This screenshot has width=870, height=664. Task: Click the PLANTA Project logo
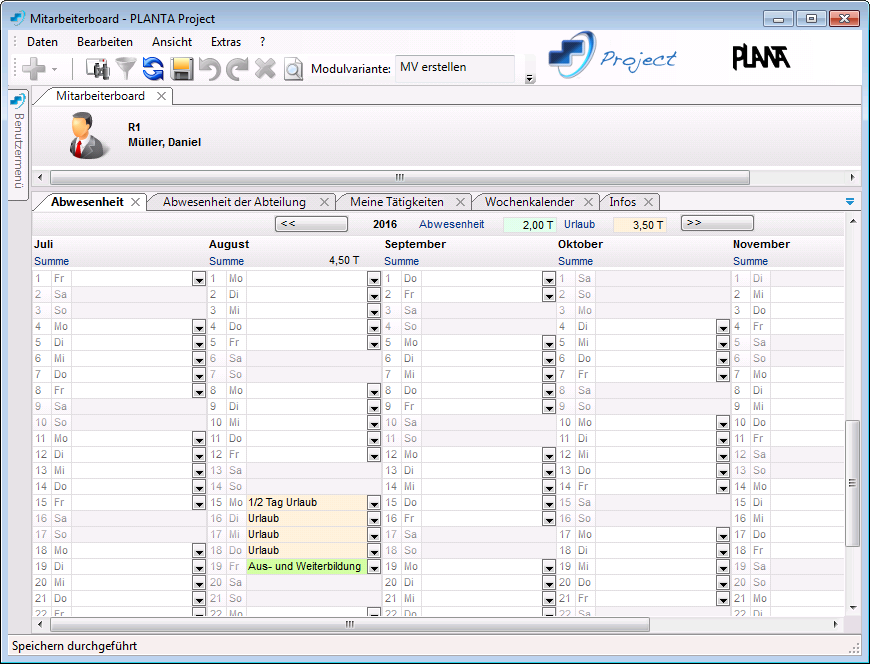click(x=613, y=56)
